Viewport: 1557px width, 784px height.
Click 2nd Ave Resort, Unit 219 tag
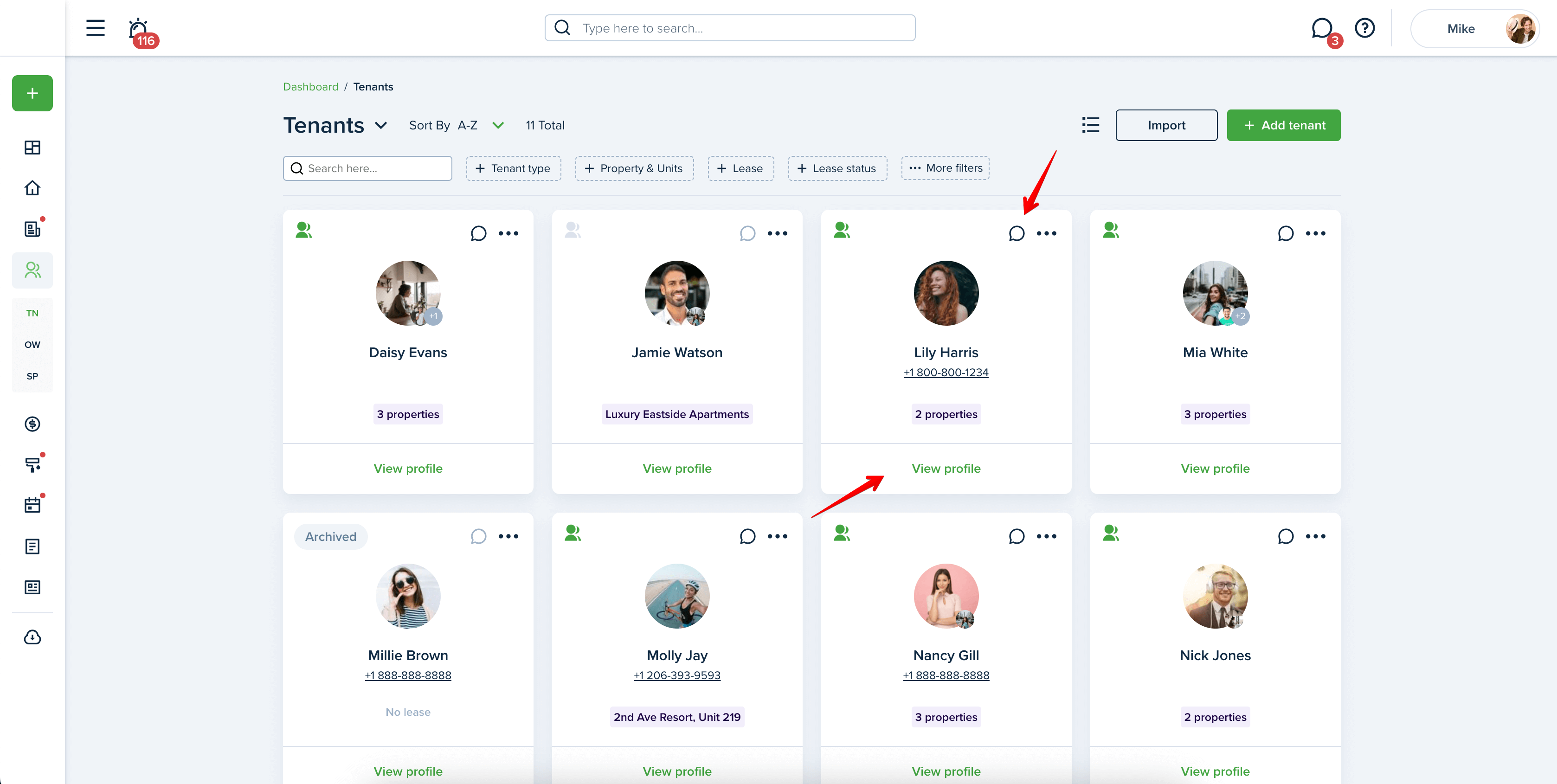point(677,717)
